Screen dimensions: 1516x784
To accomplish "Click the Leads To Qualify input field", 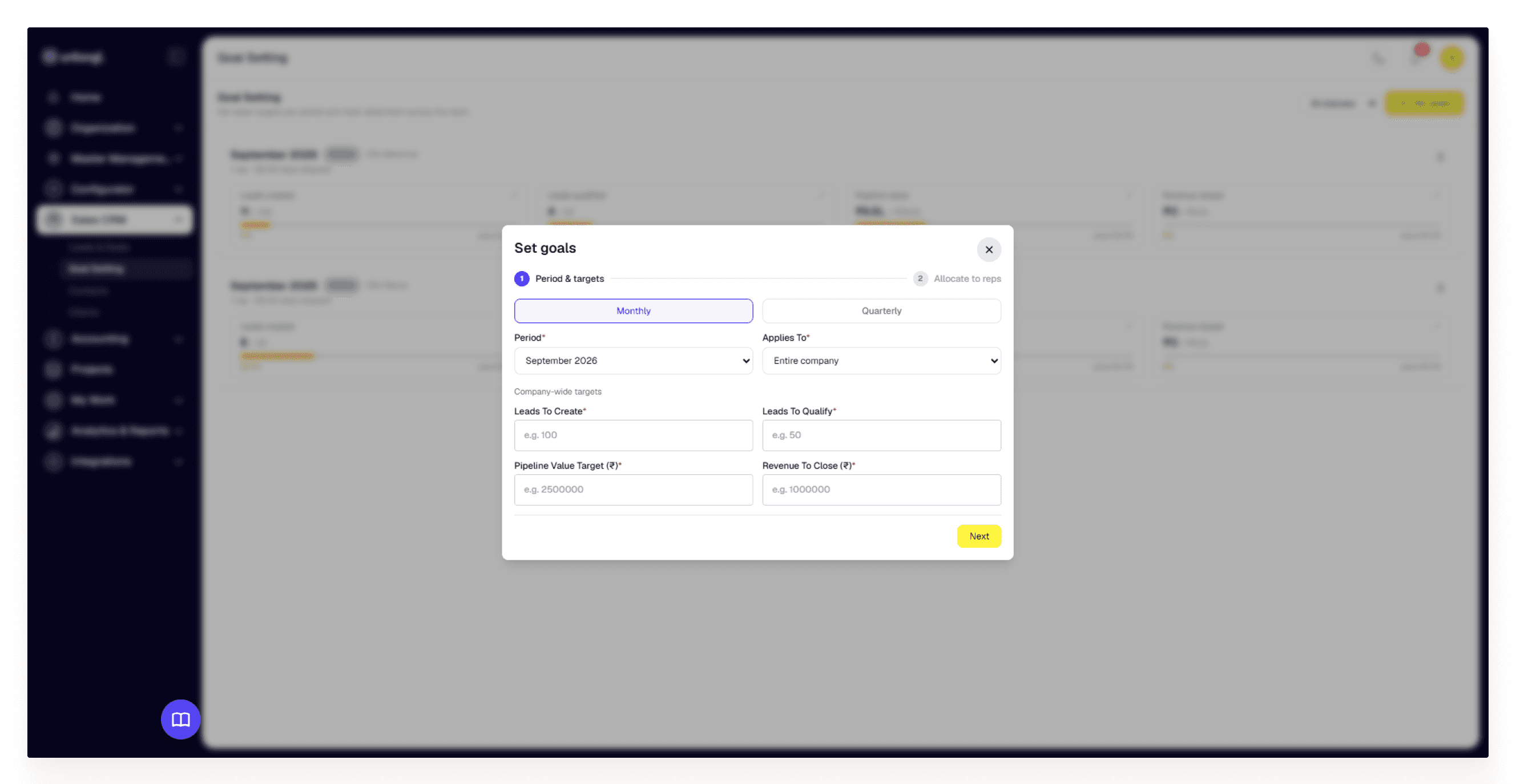I will tap(881, 435).
